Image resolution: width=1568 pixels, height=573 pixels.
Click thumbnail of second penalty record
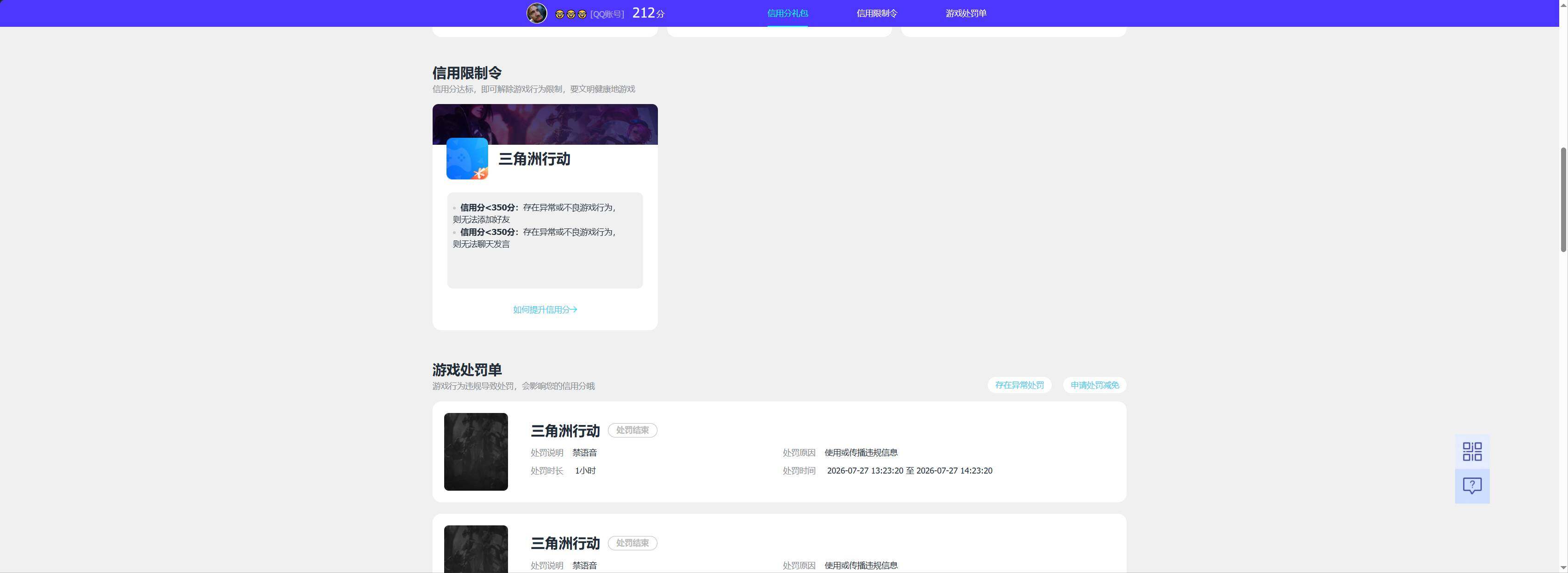475,549
